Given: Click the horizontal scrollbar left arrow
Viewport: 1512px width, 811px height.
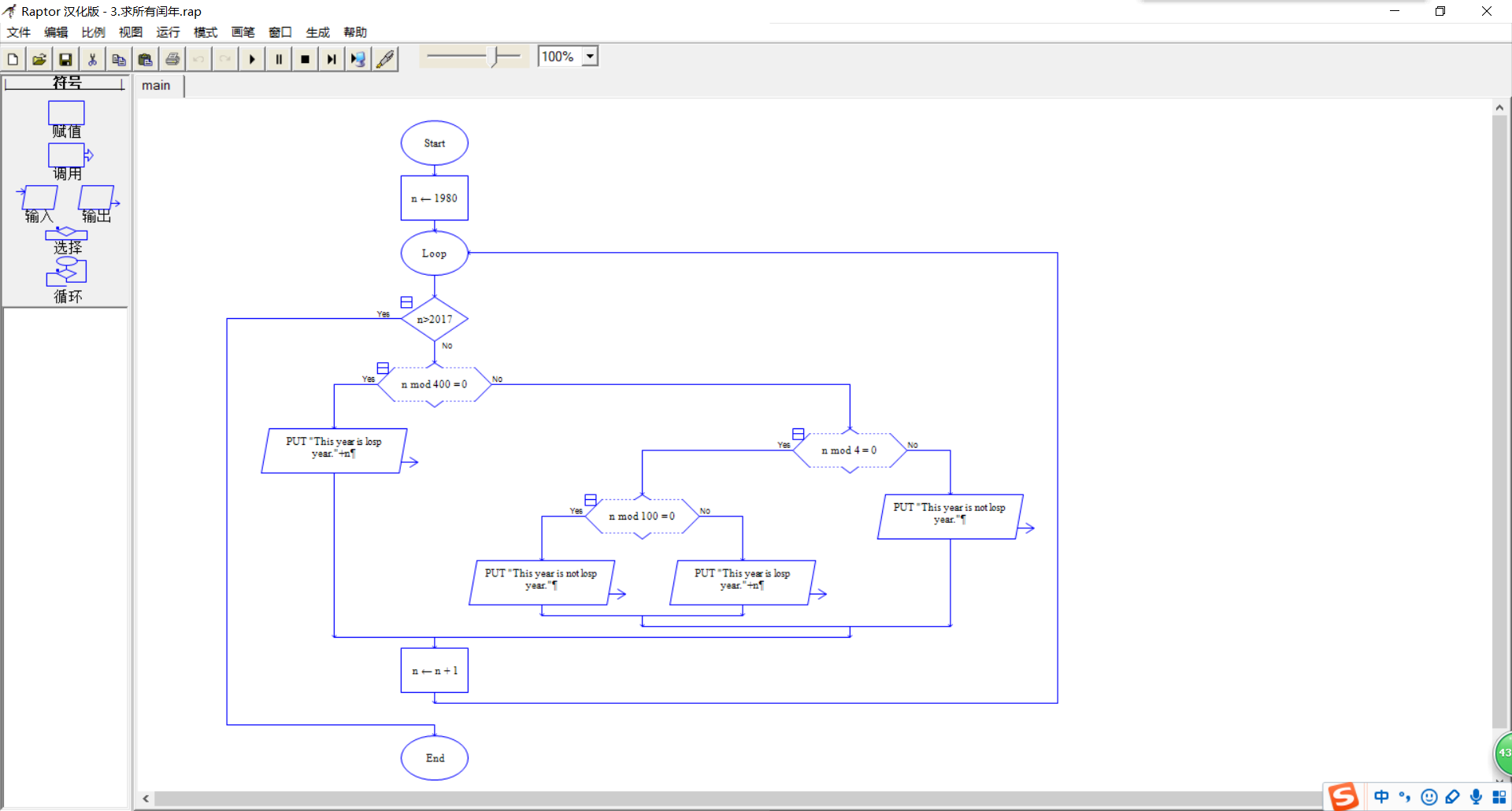Looking at the screenshot, I should tap(146, 798).
